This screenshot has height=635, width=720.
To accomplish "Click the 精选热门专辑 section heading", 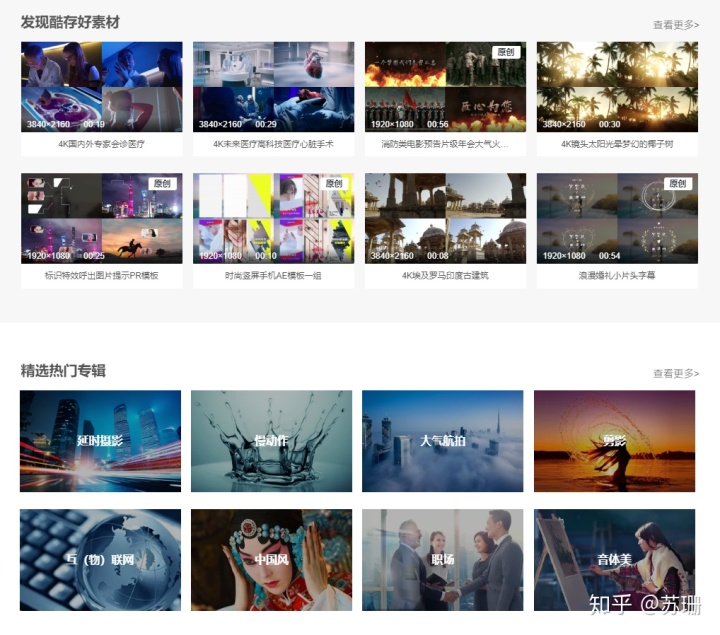I will (63, 371).
